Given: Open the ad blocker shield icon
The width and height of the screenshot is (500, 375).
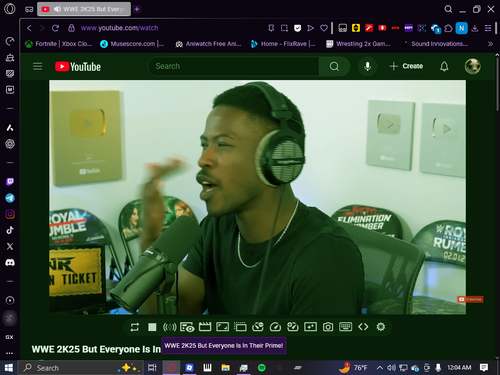Looking at the screenshot, I should 297,28.
